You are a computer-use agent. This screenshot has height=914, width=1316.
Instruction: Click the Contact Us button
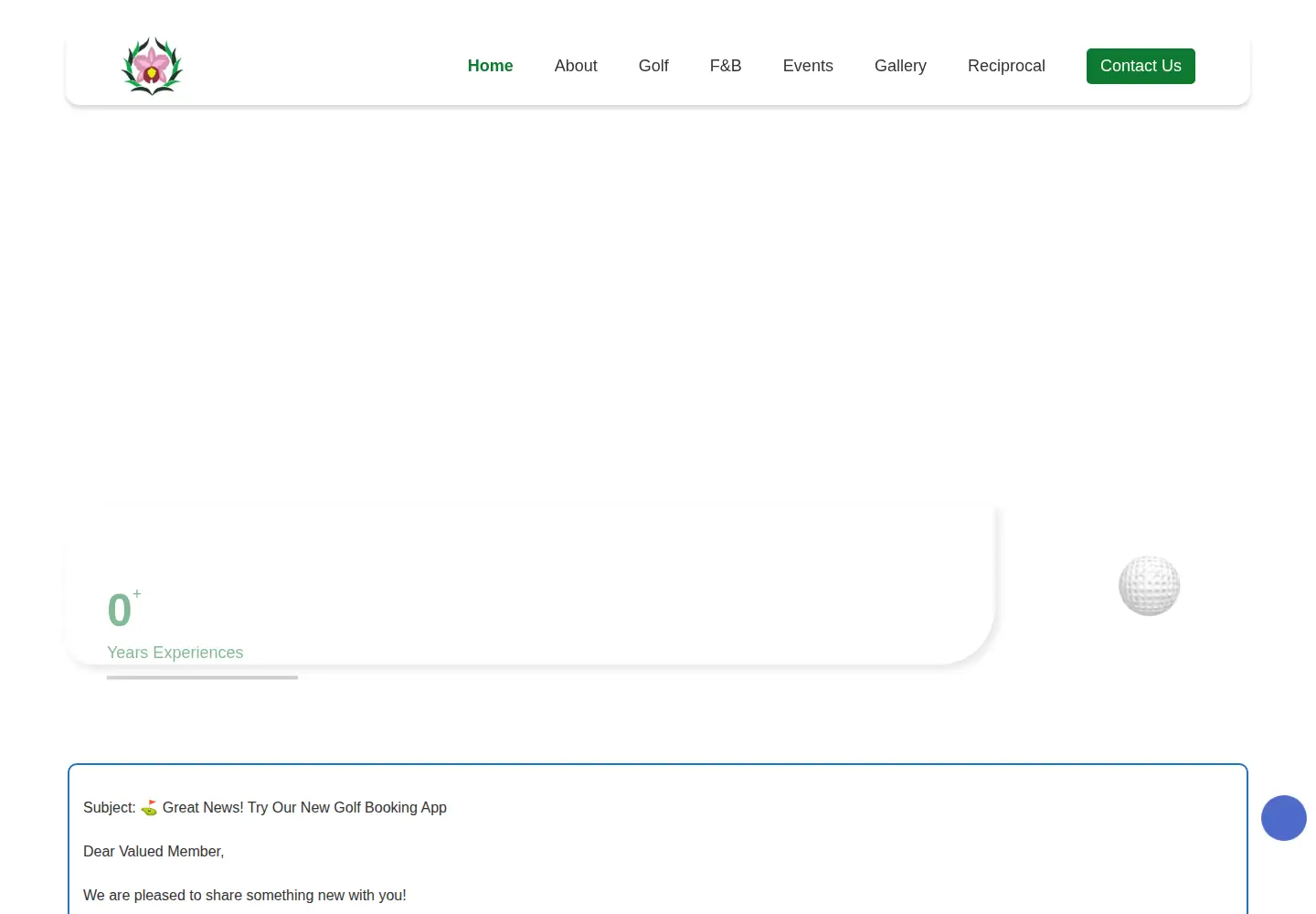[x=1141, y=66]
